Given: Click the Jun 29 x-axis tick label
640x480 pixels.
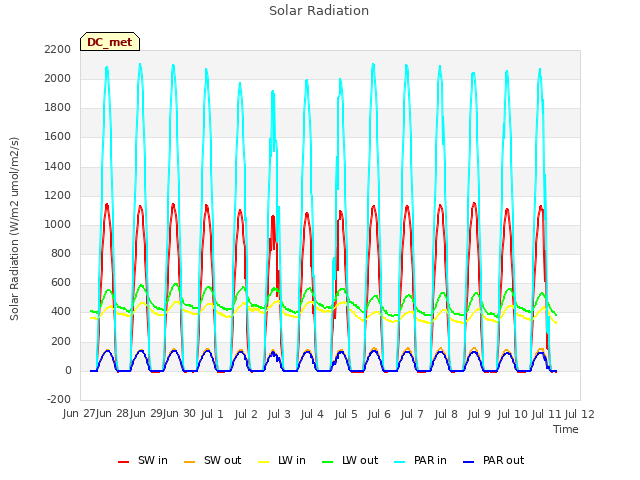Looking at the screenshot, I should 146,414.
